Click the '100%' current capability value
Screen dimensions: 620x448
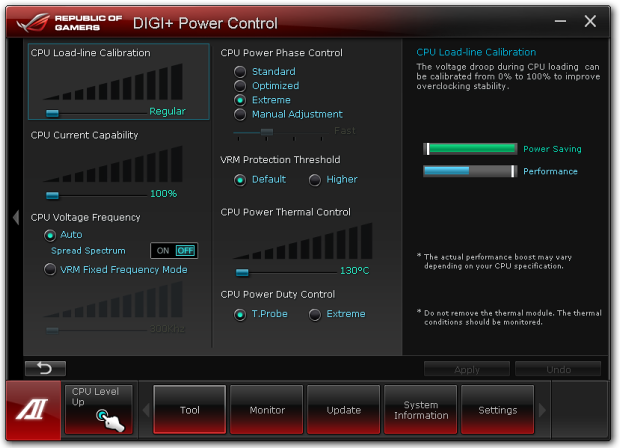163,194
